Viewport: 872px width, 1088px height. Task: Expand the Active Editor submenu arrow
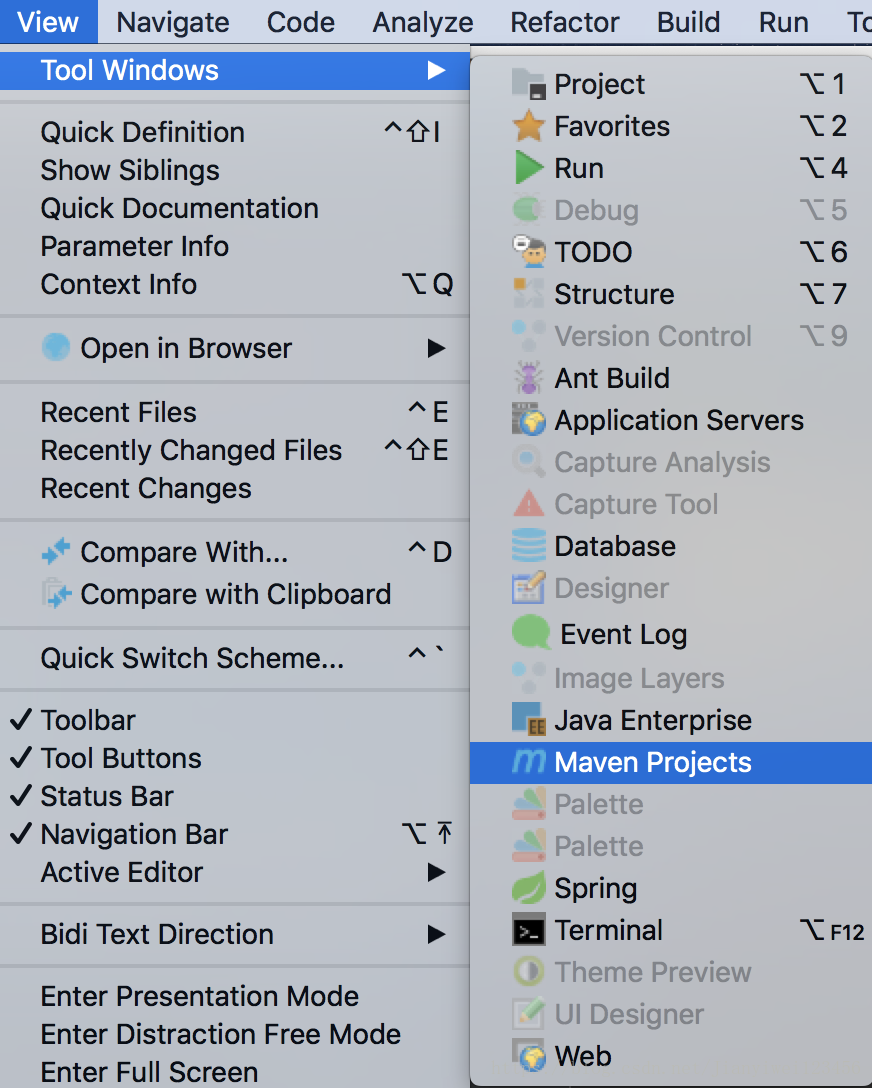click(x=436, y=872)
